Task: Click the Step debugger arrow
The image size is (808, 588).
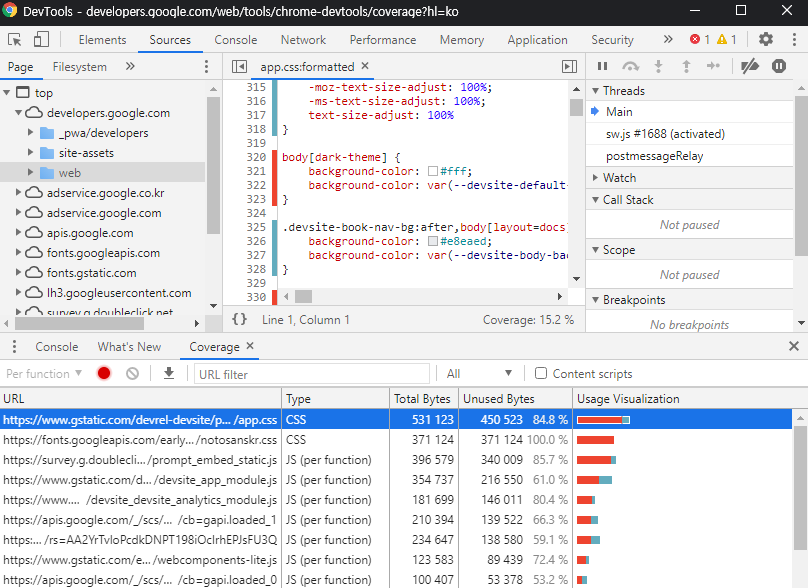Action: click(x=714, y=66)
